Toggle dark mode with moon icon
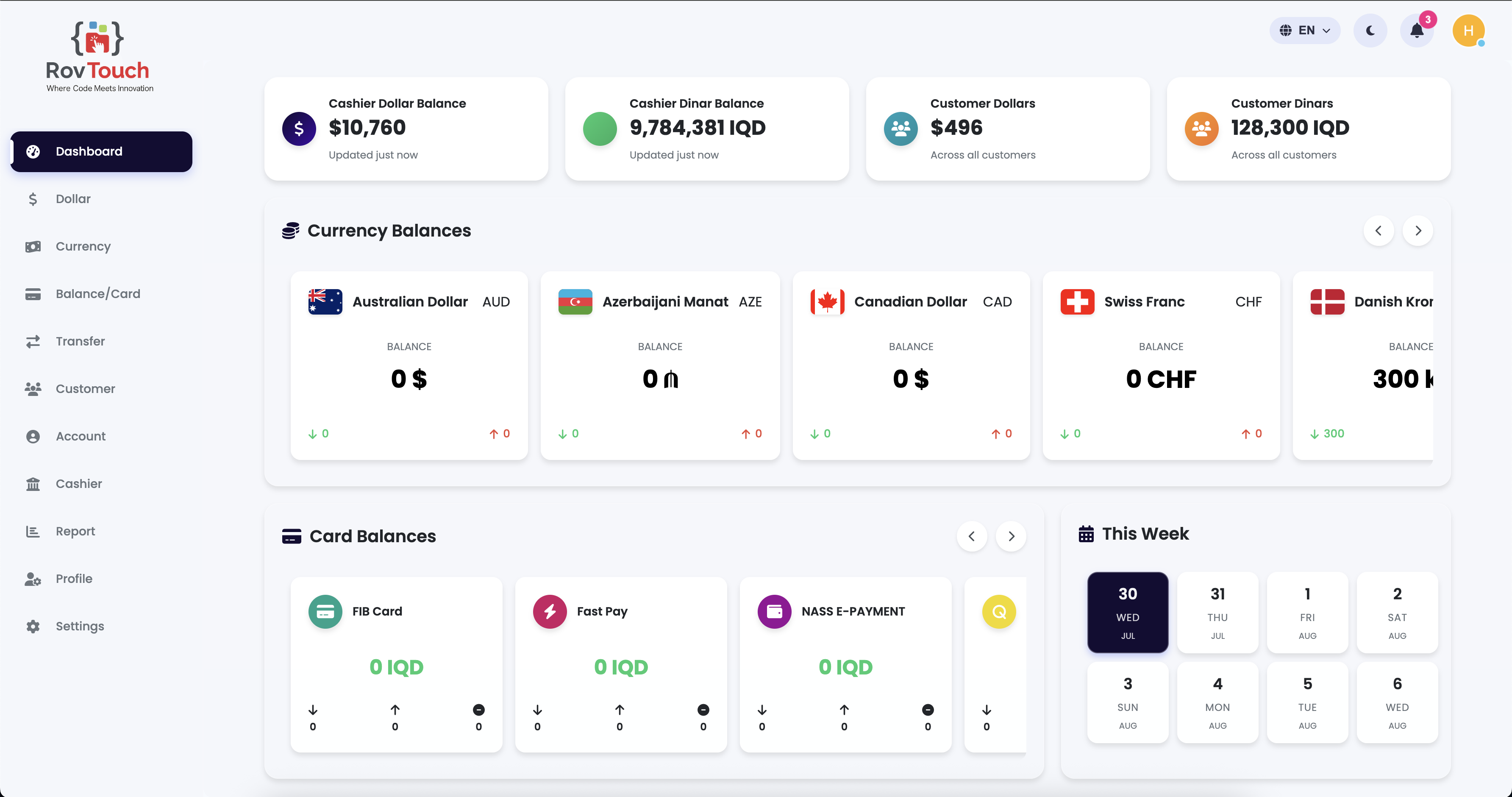Viewport: 1512px width, 797px height. tap(1370, 31)
